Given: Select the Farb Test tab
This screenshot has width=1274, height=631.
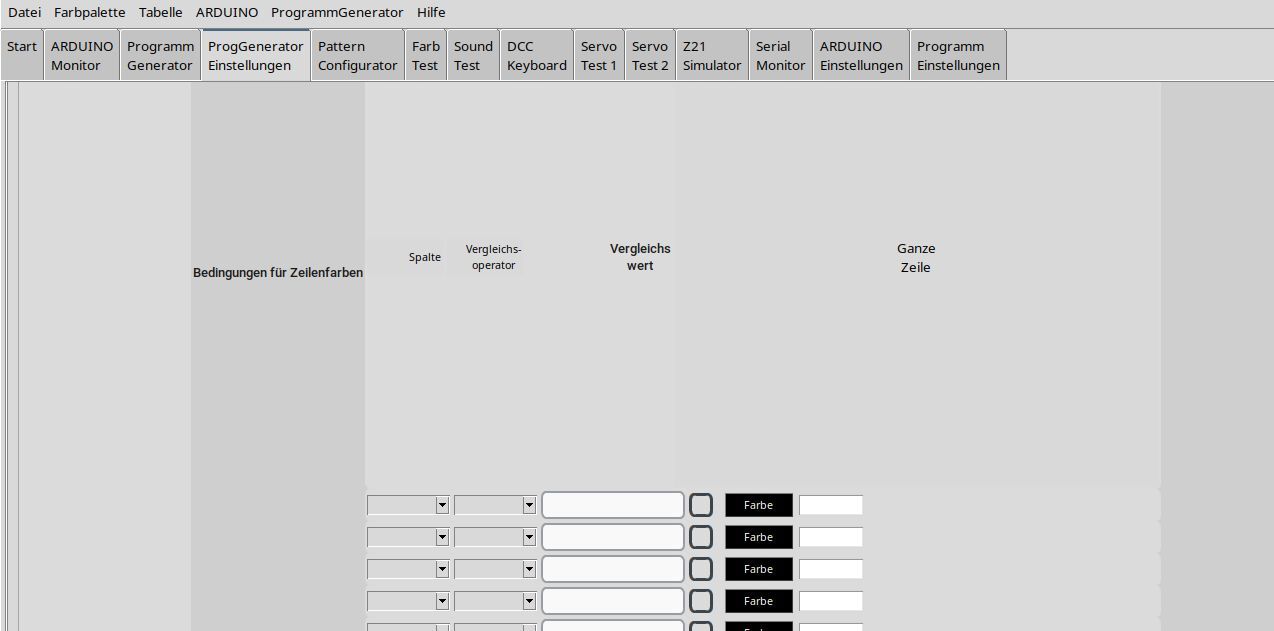Looking at the screenshot, I should [425, 56].
